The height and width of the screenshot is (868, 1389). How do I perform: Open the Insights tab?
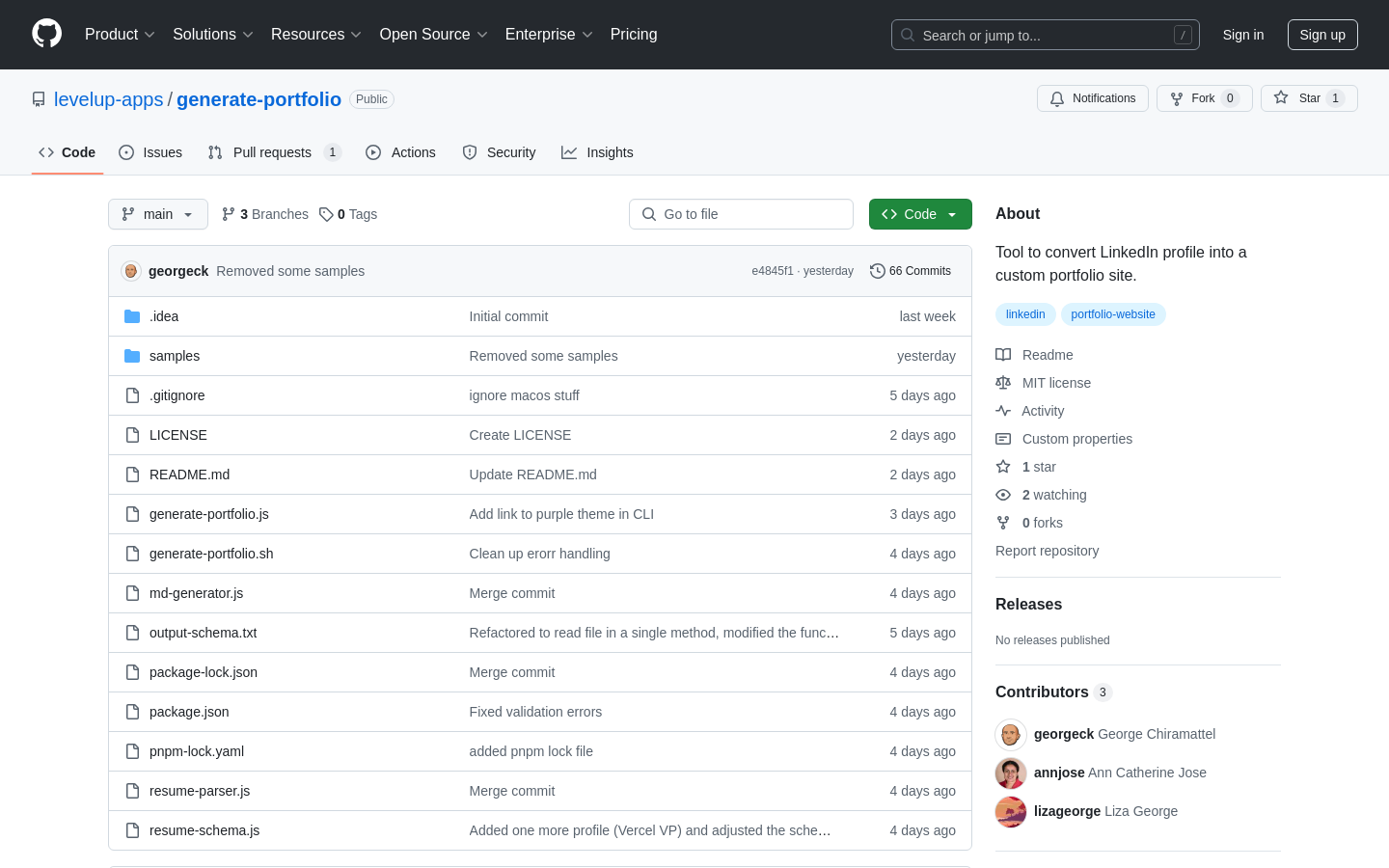pyautogui.click(x=597, y=152)
